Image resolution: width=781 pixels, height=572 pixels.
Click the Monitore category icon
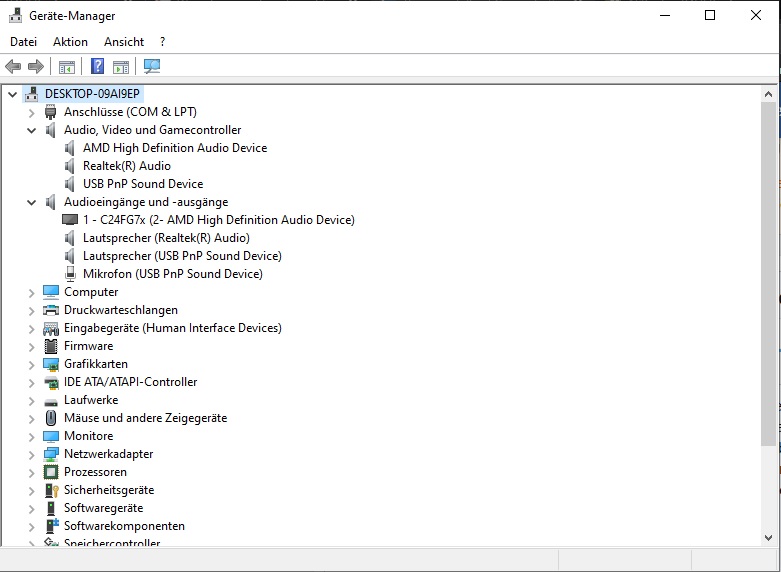click(51, 436)
